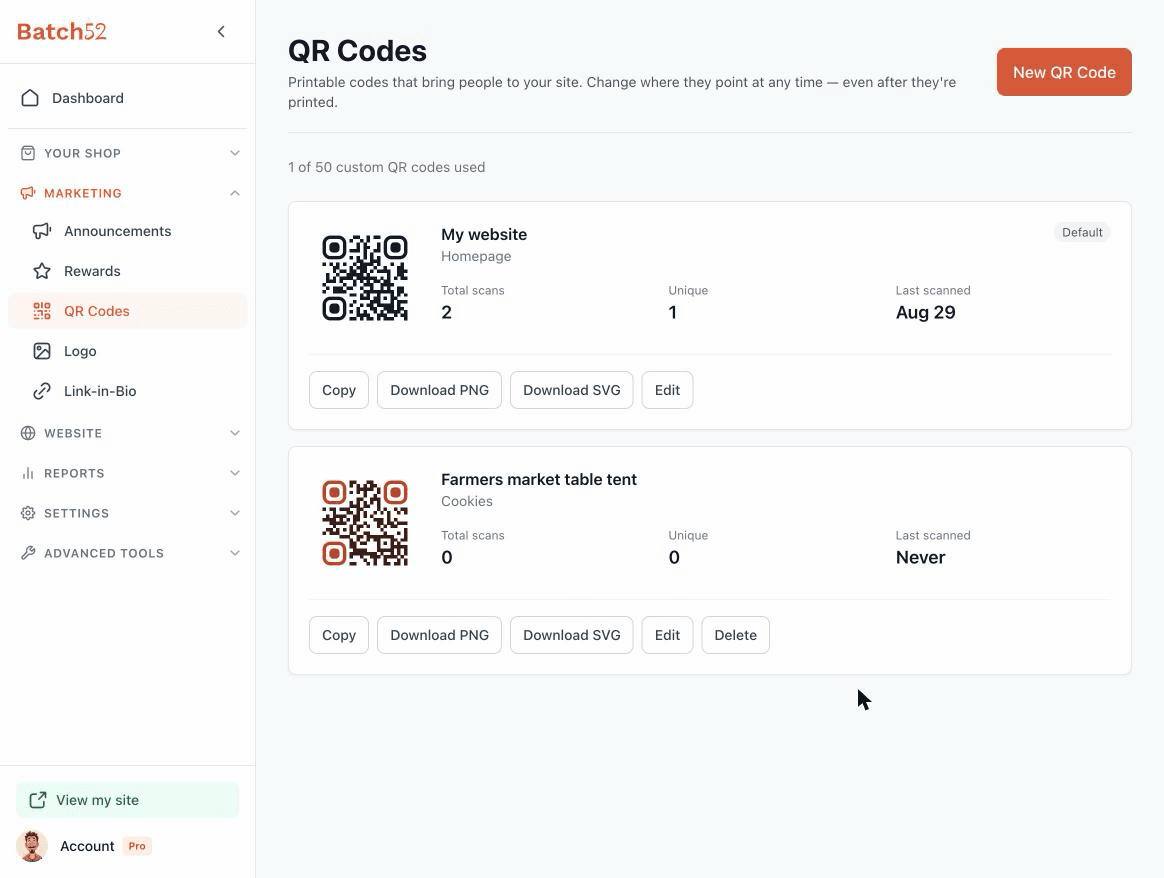Click the QR Codes sidebar icon
The width and height of the screenshot is (1164, 878).
pyautogui.click(x=42, y=311)
